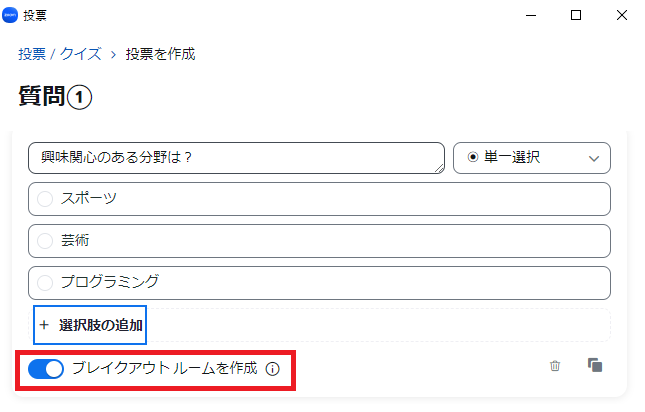The height and width of the screenshot is (412, 645).
Task: Click the info icon beside ブレイクアウト ルームを作成
Action: click(272, 369)
